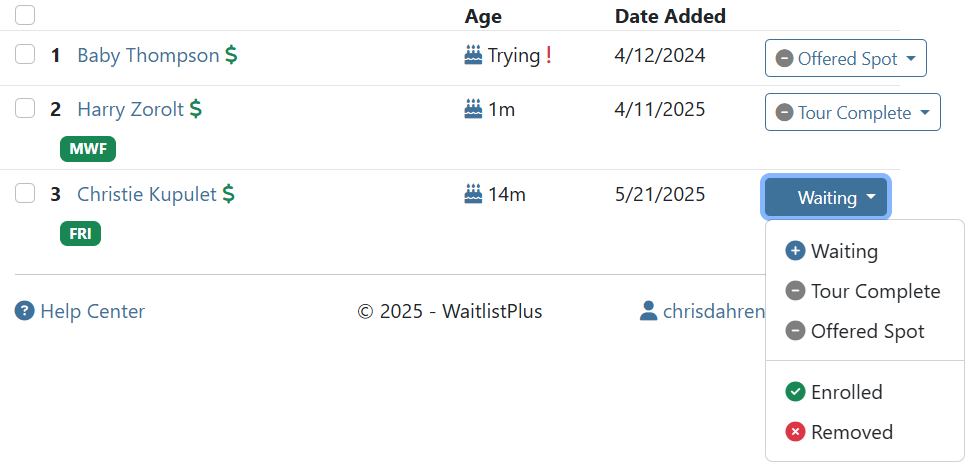Click the birthday cake icon next to 14m
977x476 pixels.
(474, 194)
